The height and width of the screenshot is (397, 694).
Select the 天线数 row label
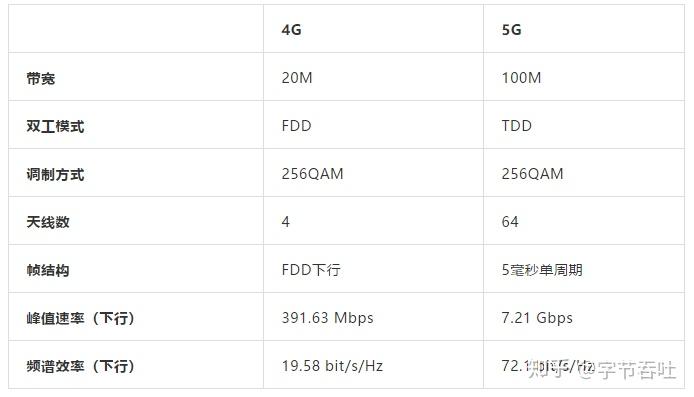[48, 222]
